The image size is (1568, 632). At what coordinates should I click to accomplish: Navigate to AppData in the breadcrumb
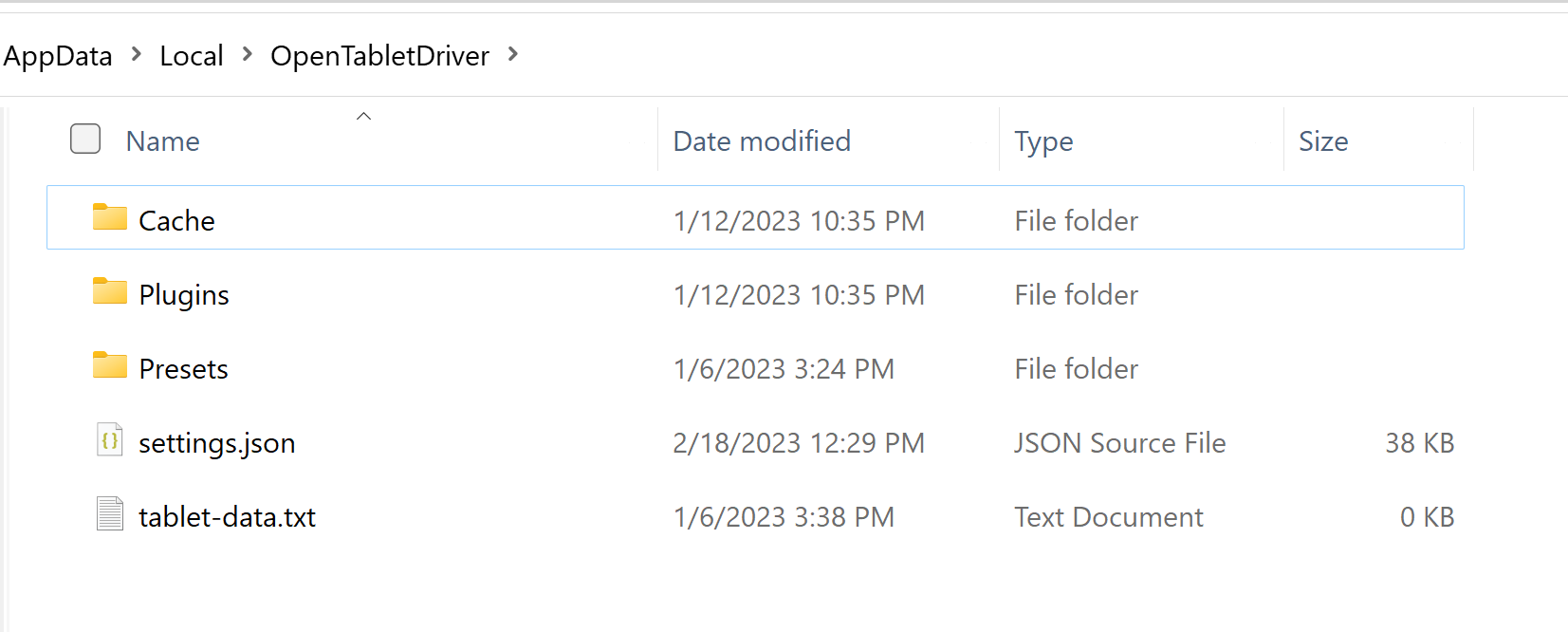58,56
